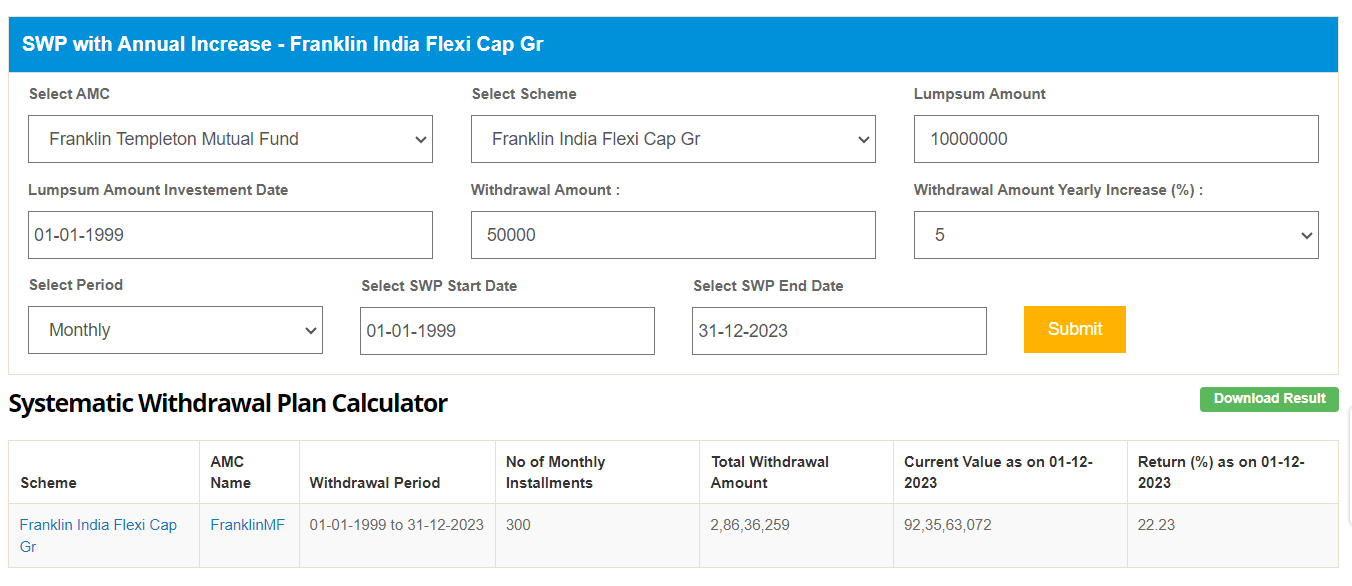This screenshot has width=1352, height=586.
Task: Open the Select AMC dropdown
Action: point(230,139)
